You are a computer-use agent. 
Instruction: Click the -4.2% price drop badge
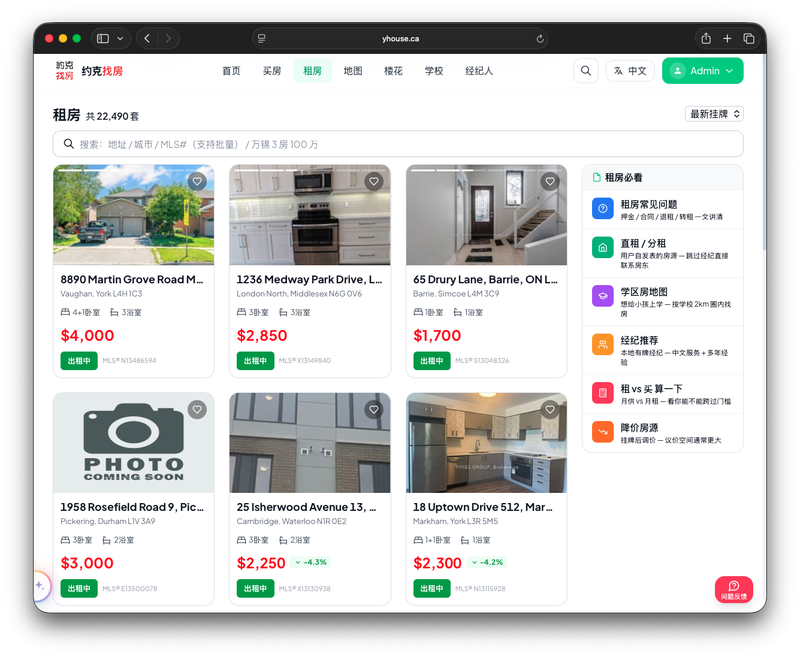(x=487, y=562)
